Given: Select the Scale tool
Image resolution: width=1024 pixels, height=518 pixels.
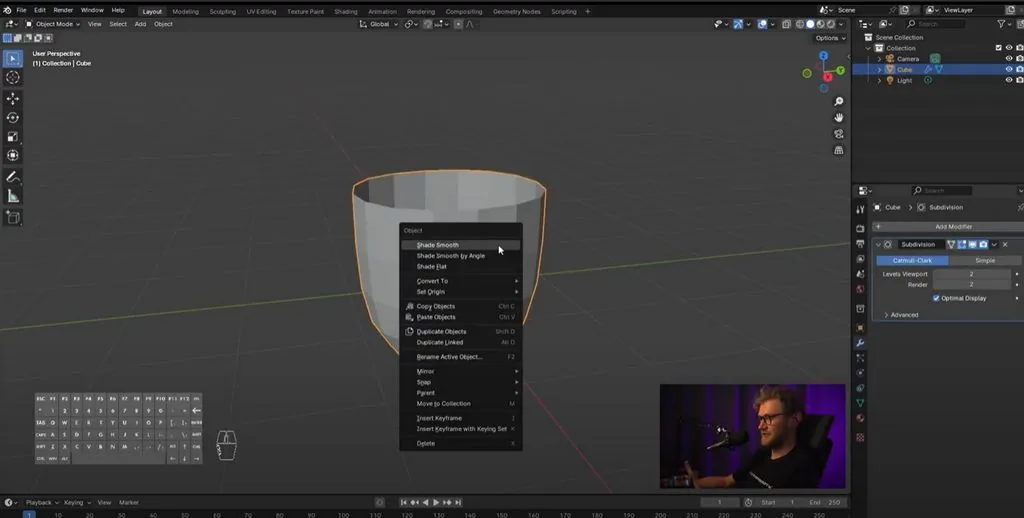Looking at the screenshot, I should coord(12,137).
